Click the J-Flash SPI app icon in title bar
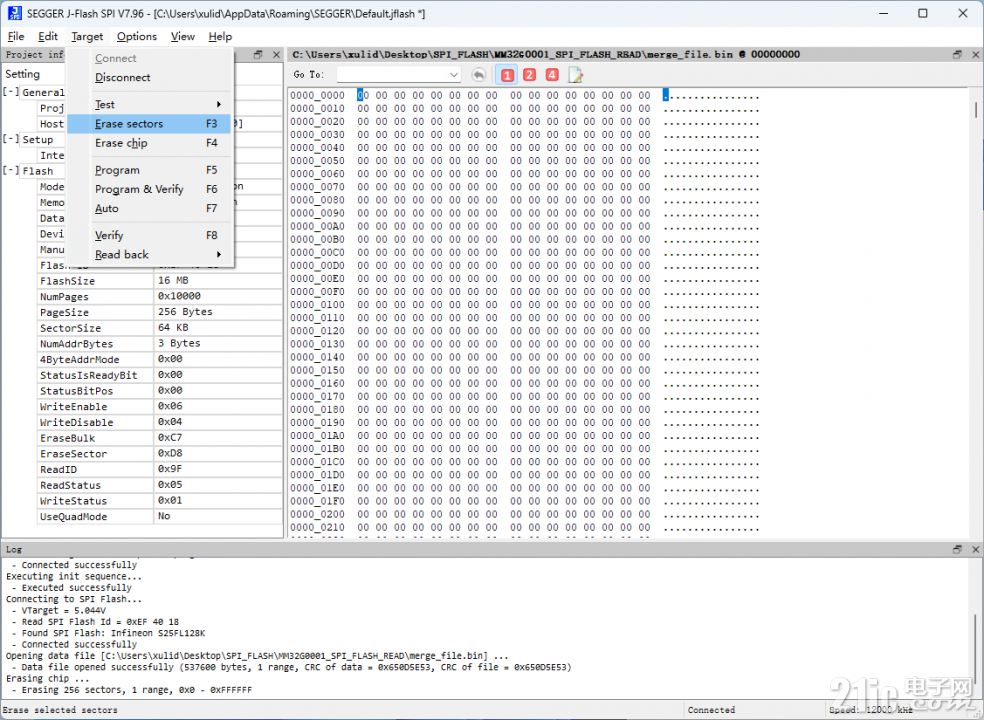The width and height of the screenshot is (984, 720). [14, 13]
